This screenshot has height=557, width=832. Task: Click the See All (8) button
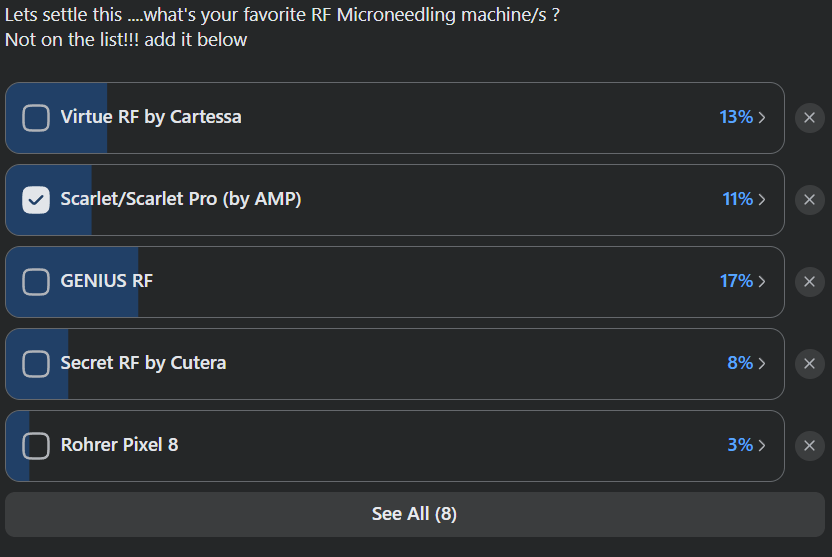[414, 514]
